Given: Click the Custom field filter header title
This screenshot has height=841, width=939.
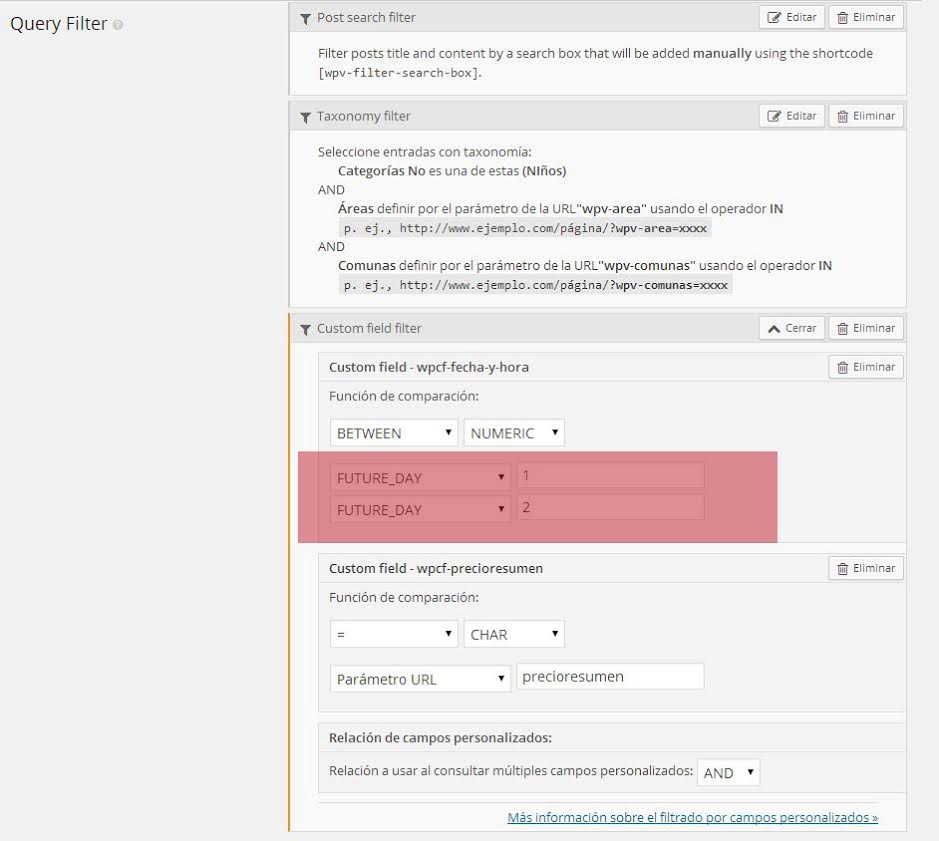Looking at the screenshot, I should click(x=369, y=328).
